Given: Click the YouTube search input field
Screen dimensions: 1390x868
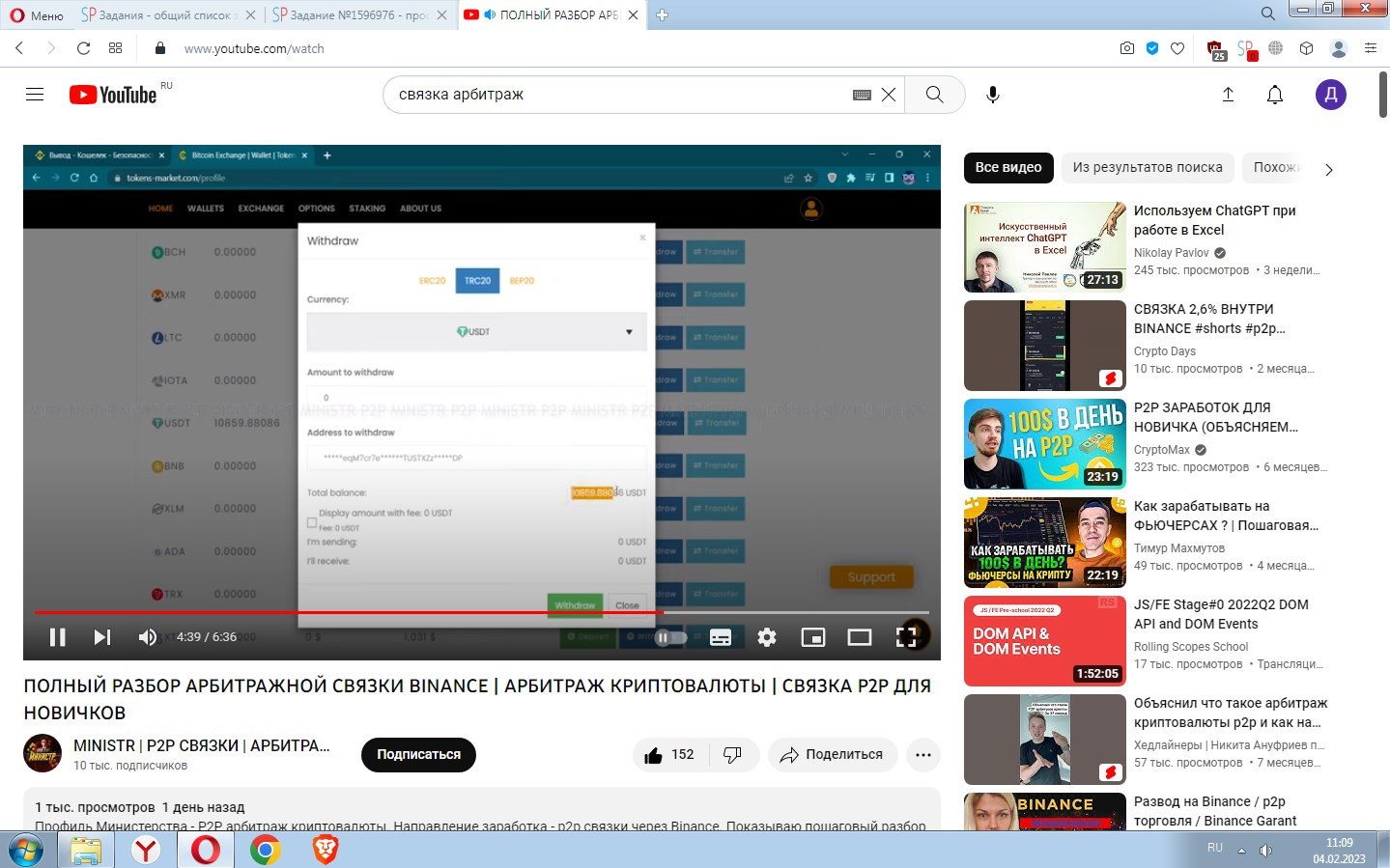Looking at the screenshot, I should (x=618, y=95).
